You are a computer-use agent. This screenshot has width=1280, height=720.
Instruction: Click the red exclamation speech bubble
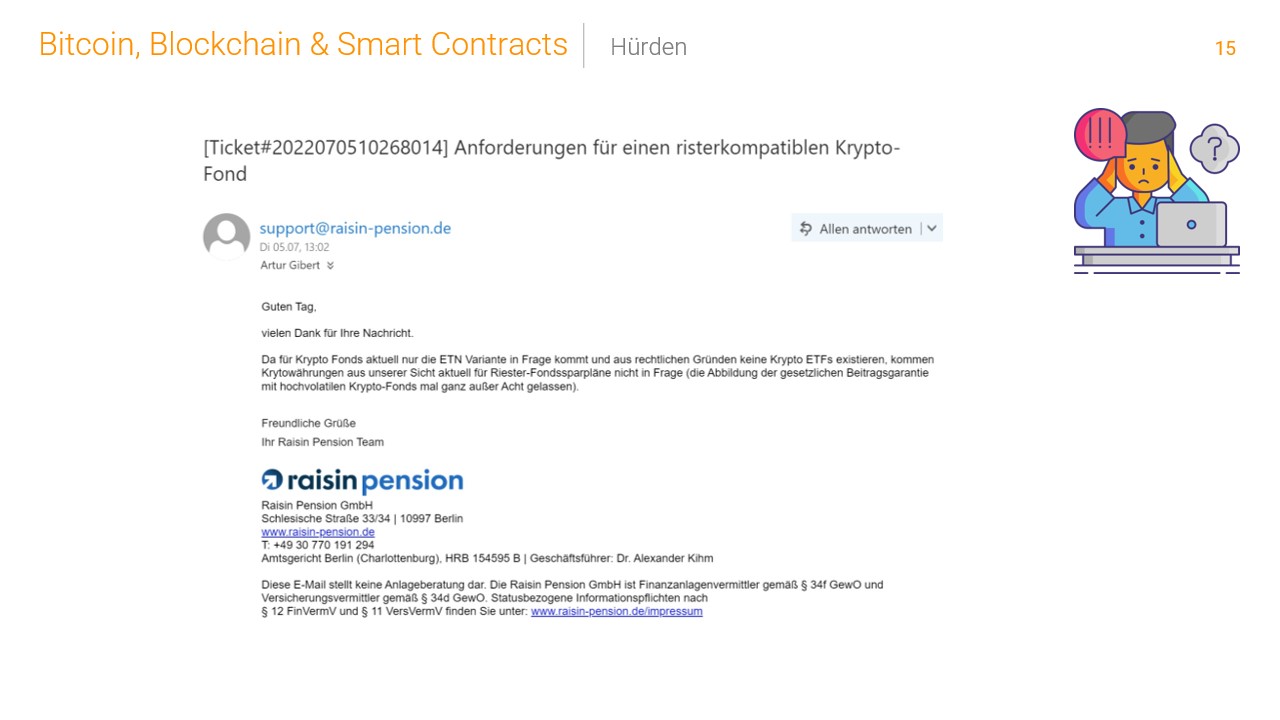[x=1100, y=134]
